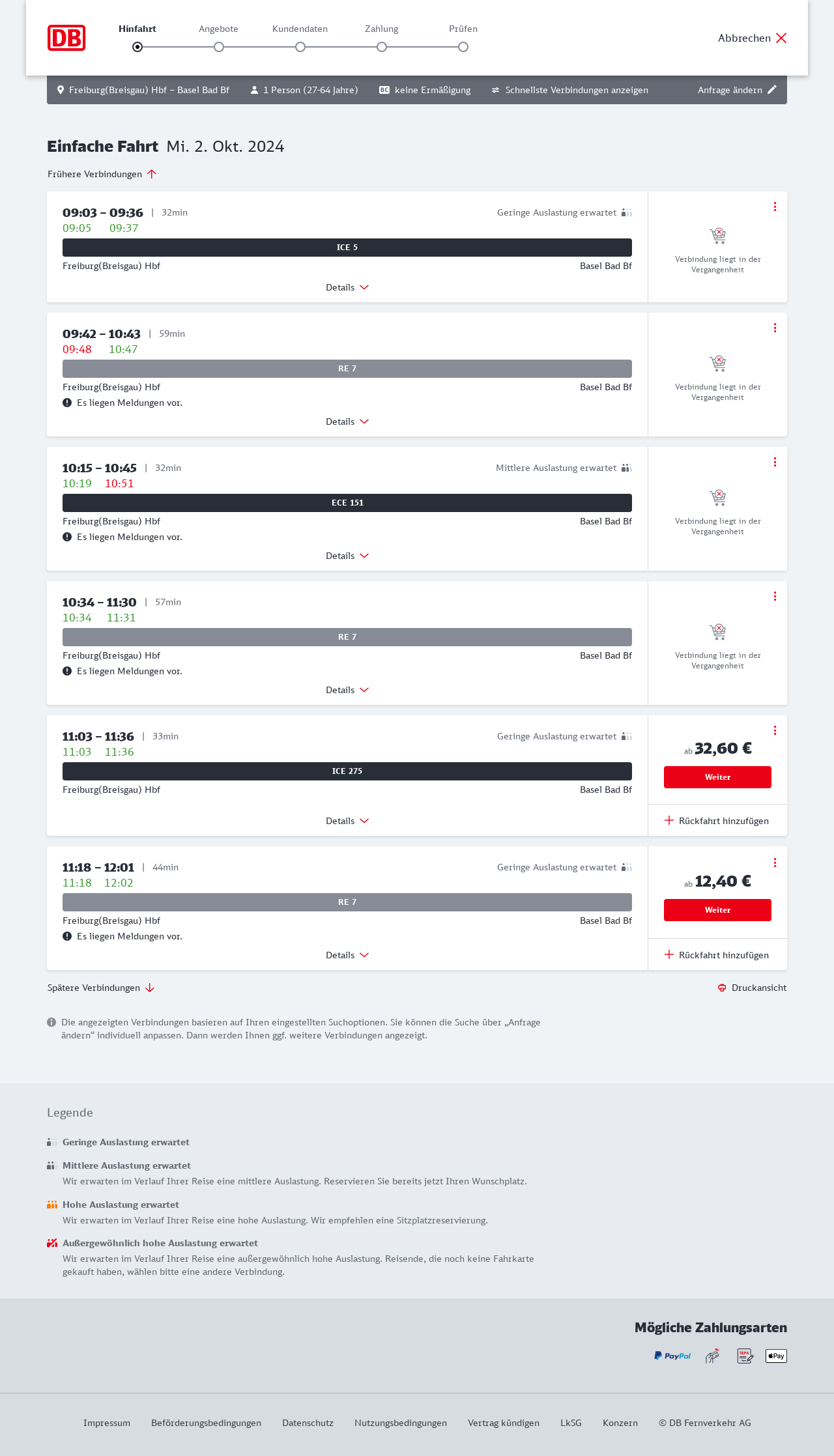Select the Angebote step in progress bar
Screen dimensions: 834x1456
[219, 46]
